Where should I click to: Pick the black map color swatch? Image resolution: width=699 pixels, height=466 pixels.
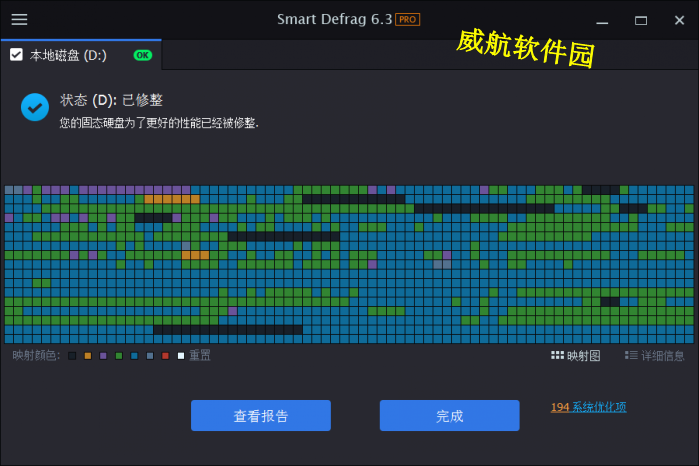[72, 355]
